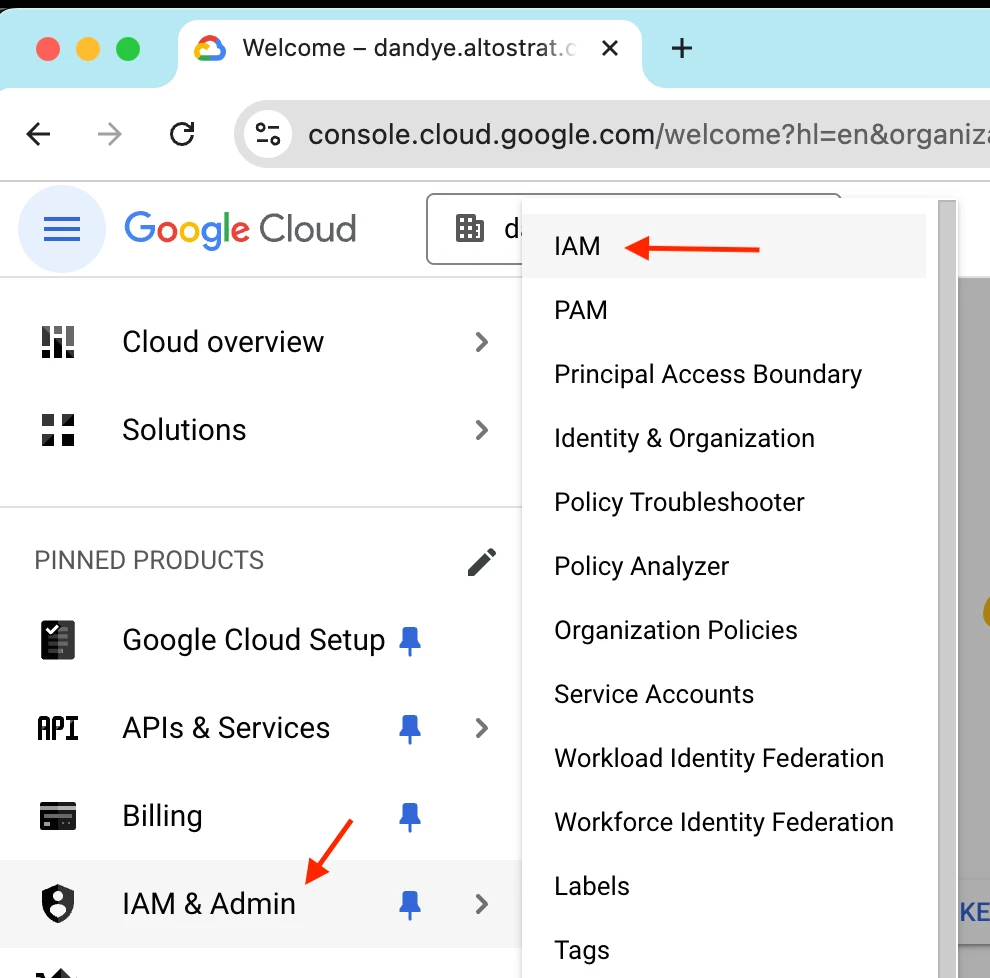This screenshot has height=978, width=990.
Task: Open Principal Access Boundary
Action: click(724, 374)
